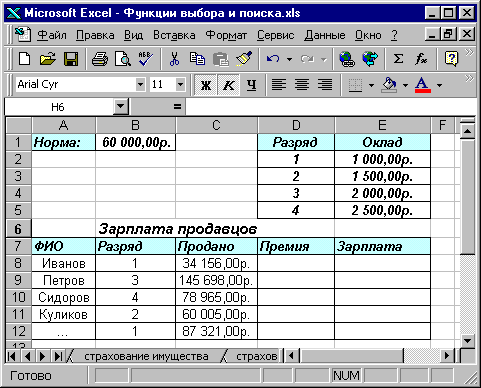
Task: Click the horizontal scrollbar right arrow
Action: click(446, 356)
